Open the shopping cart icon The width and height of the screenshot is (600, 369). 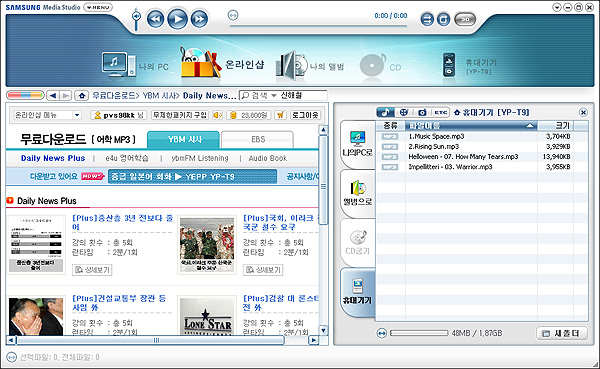280,115
